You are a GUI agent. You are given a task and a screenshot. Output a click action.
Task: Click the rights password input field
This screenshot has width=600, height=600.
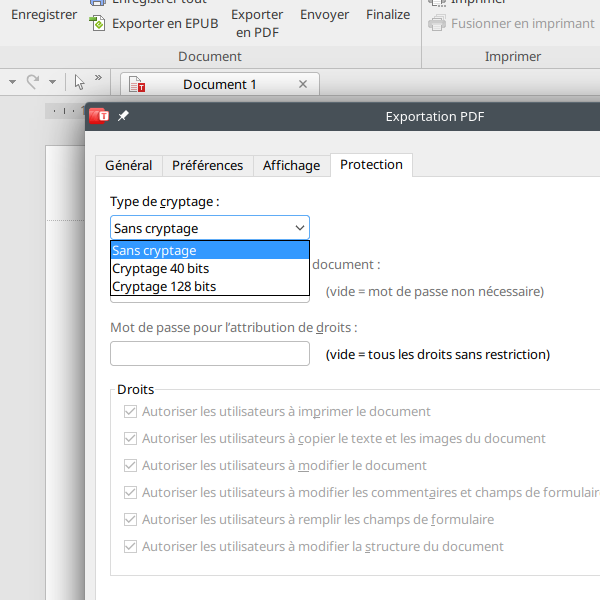[x=210, y=354]
